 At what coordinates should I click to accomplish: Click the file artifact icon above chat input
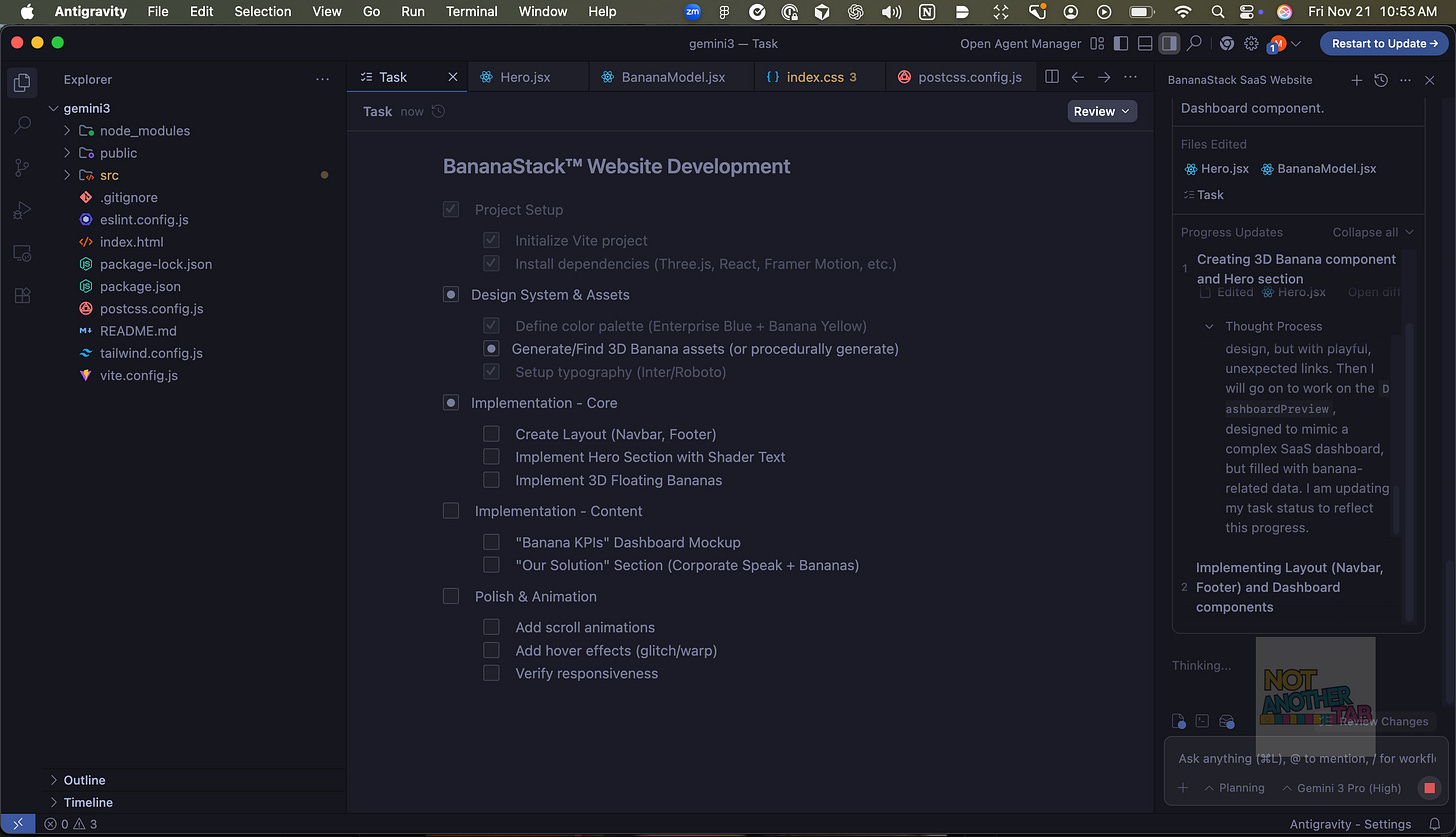[x=1180, y=721]
